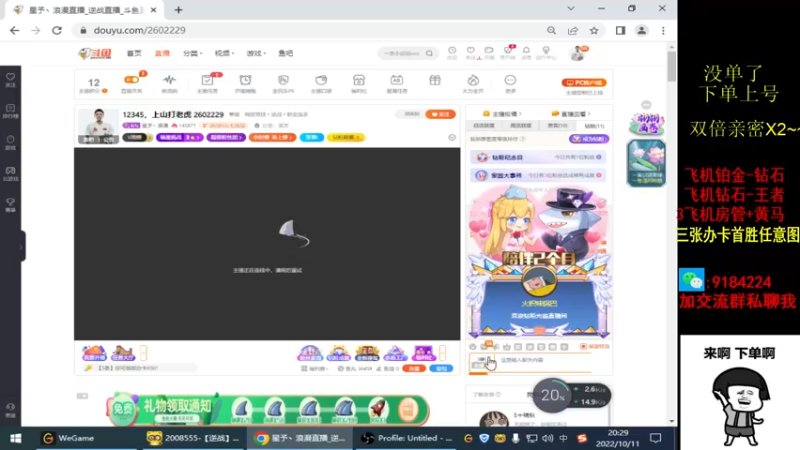The width and height of the screenshot is (800, 450).
Task: Open the 直播回看 replay link
Action: [571, 114]
